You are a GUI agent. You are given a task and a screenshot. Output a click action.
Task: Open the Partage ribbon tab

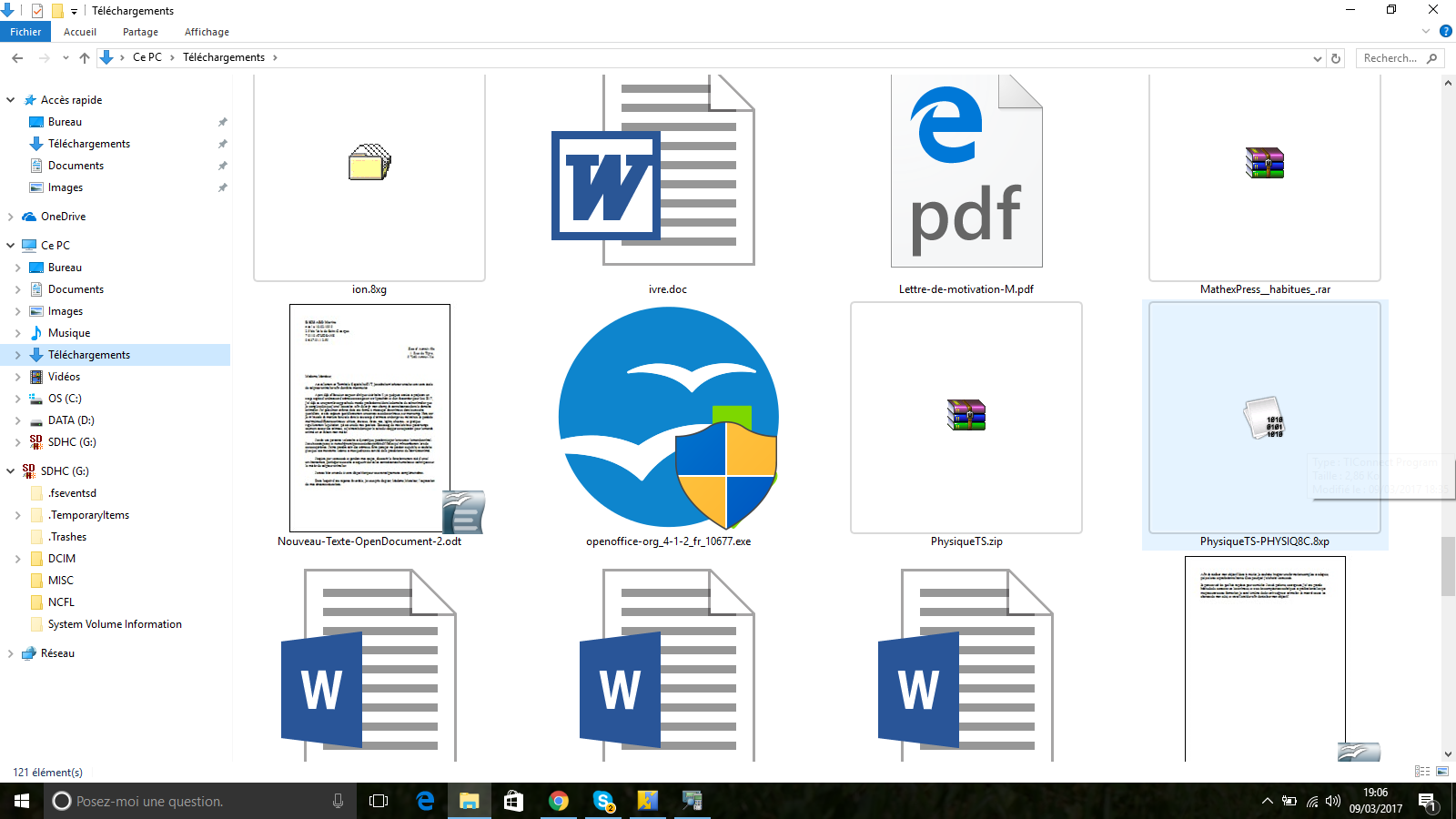click(140, 32)
